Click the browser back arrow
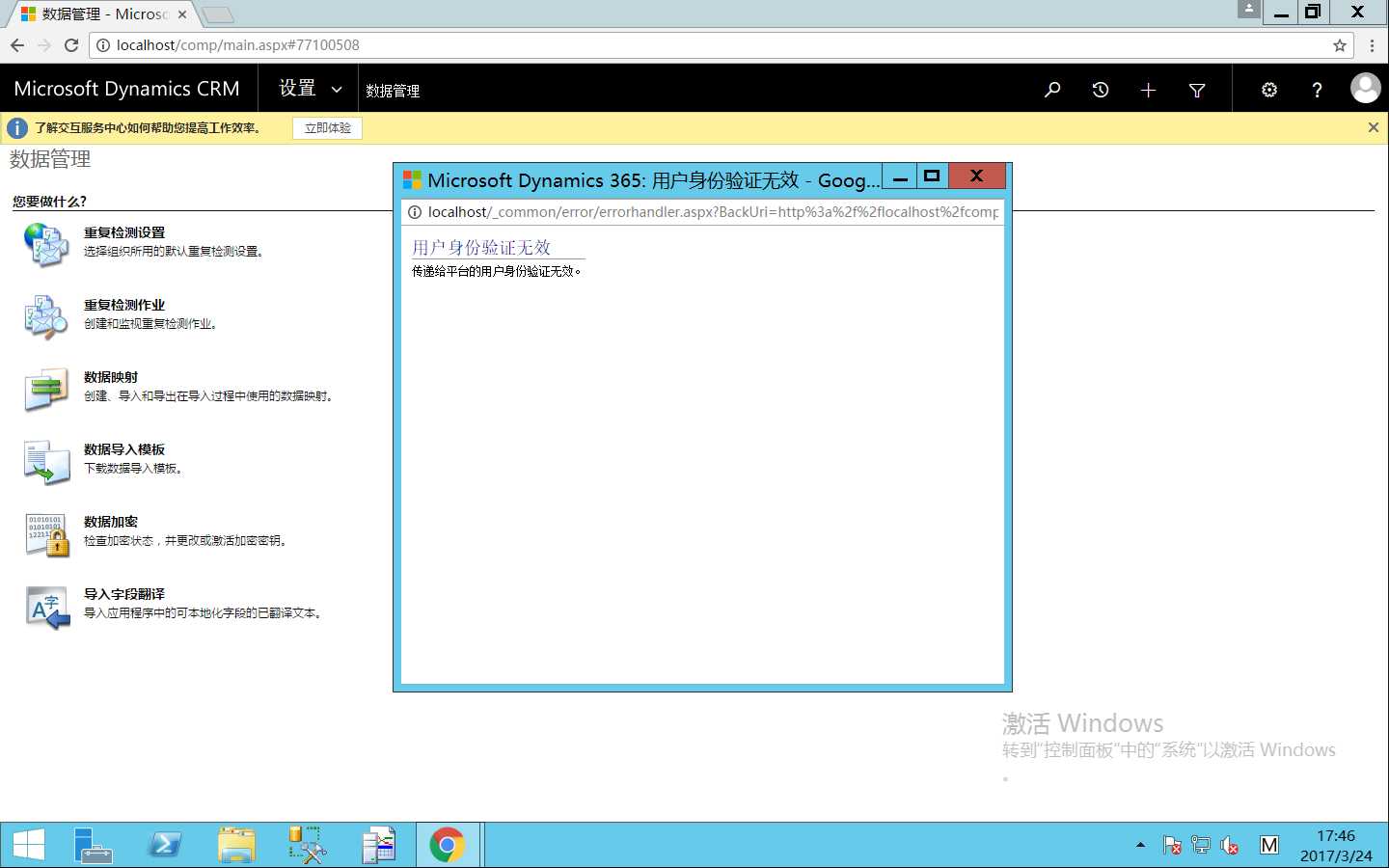The height and width of the screenshot is (868, 1389). coord(17,45)
